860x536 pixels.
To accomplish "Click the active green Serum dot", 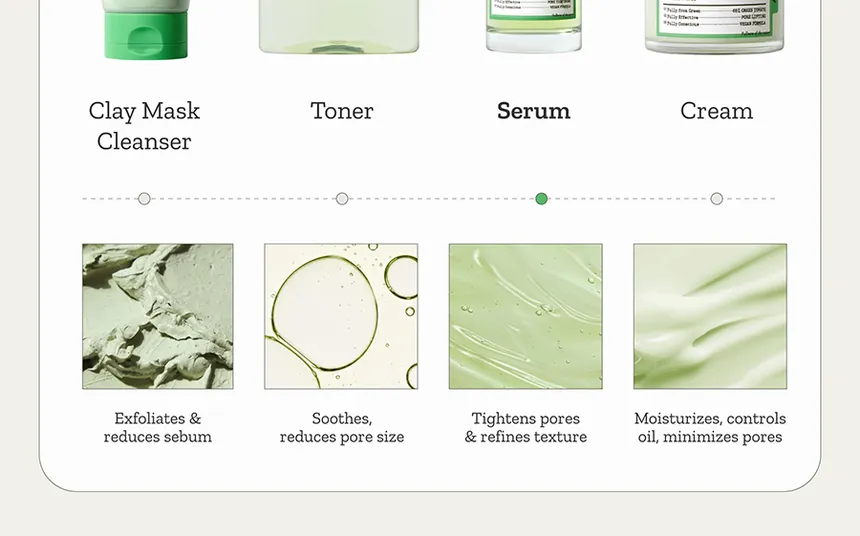I will (541, 199).
